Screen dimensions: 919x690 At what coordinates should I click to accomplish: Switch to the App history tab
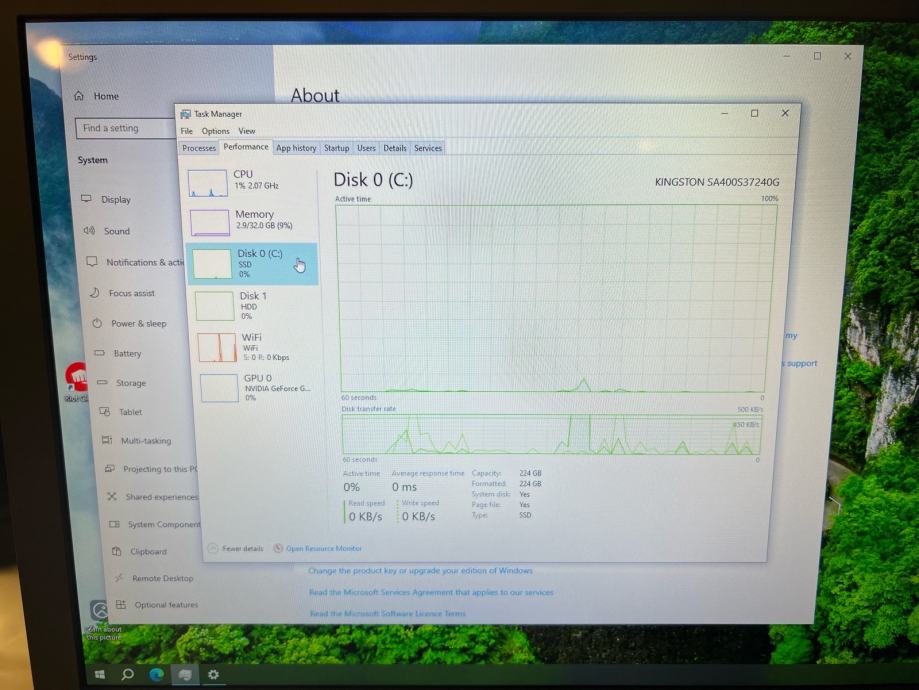(296, 148)
